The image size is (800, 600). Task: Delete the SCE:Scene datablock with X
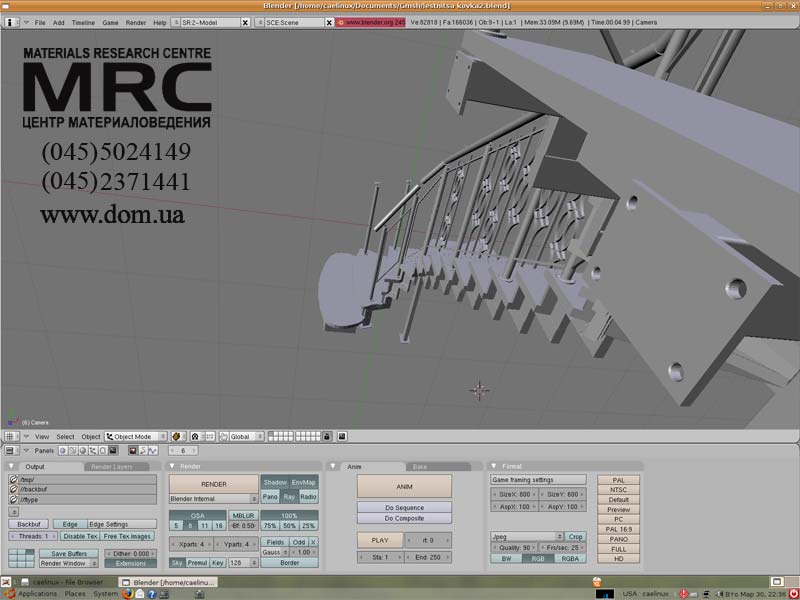point(329,22)
